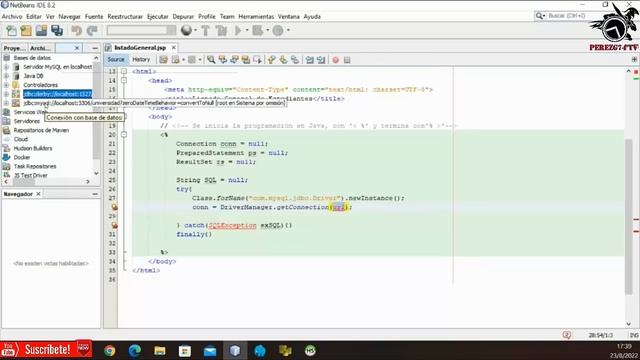Image resolution: width=640 pixels, height=360 pixels.
Task: Click the services panel horizontal scrollbar
Action: (x=24, y=182)
